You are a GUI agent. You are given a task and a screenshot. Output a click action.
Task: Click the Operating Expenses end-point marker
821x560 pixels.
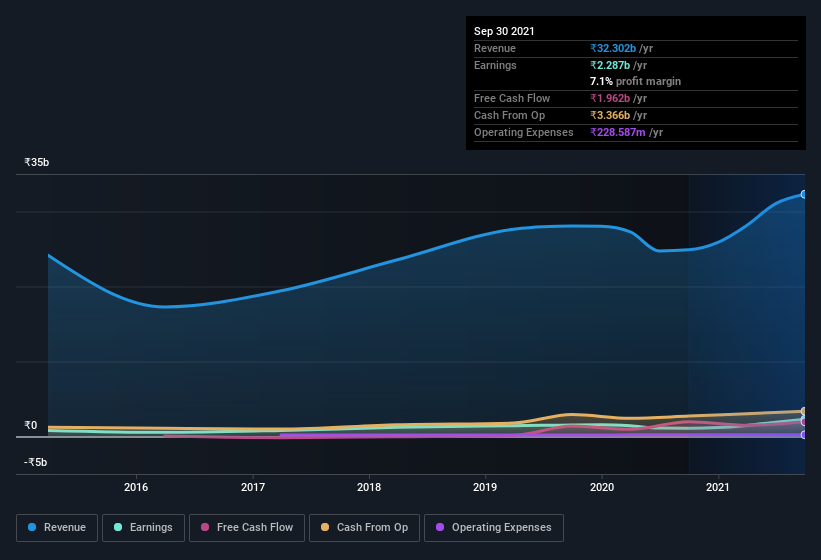click(x=804, y=435)
